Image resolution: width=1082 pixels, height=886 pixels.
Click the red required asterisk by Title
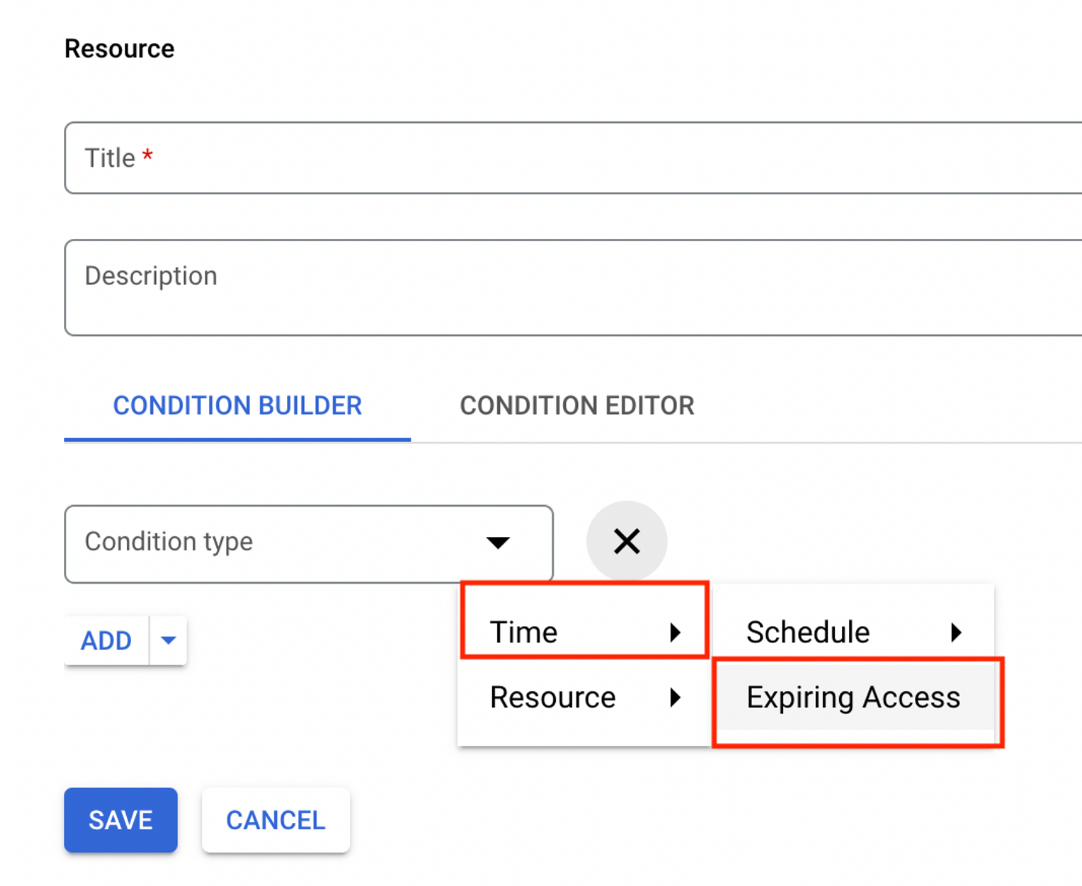(148, 157)
